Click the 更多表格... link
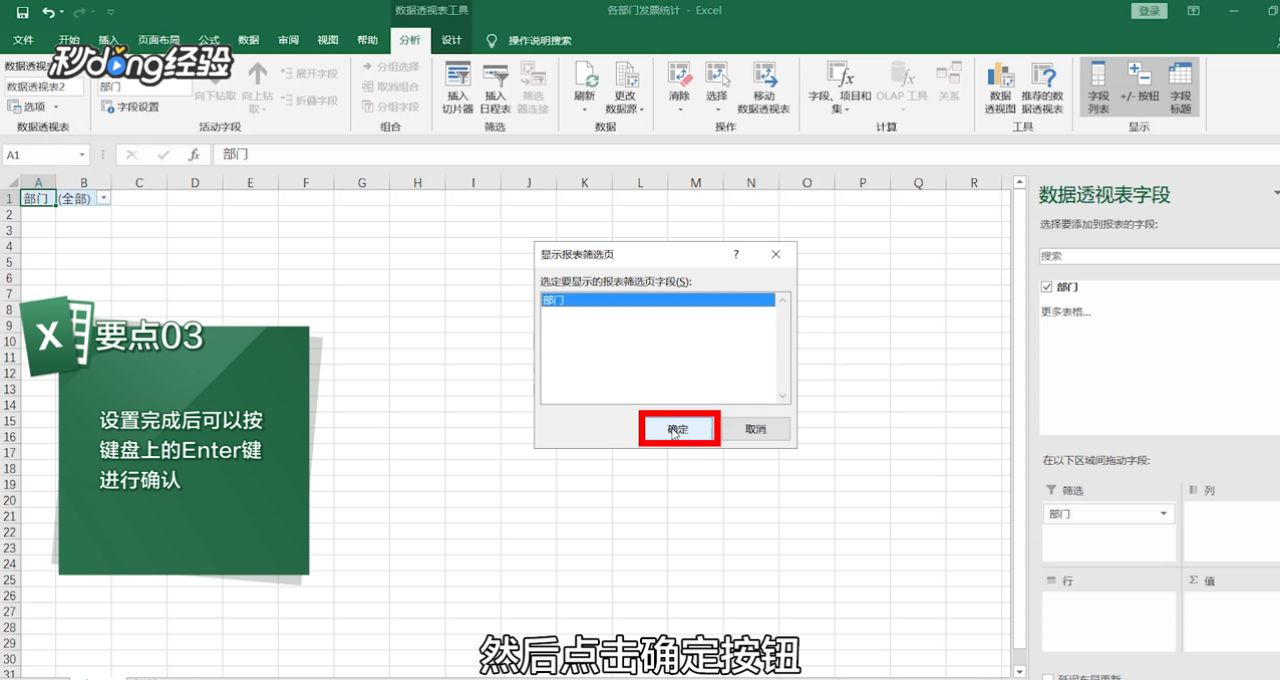 click(x=1066, y=312)
